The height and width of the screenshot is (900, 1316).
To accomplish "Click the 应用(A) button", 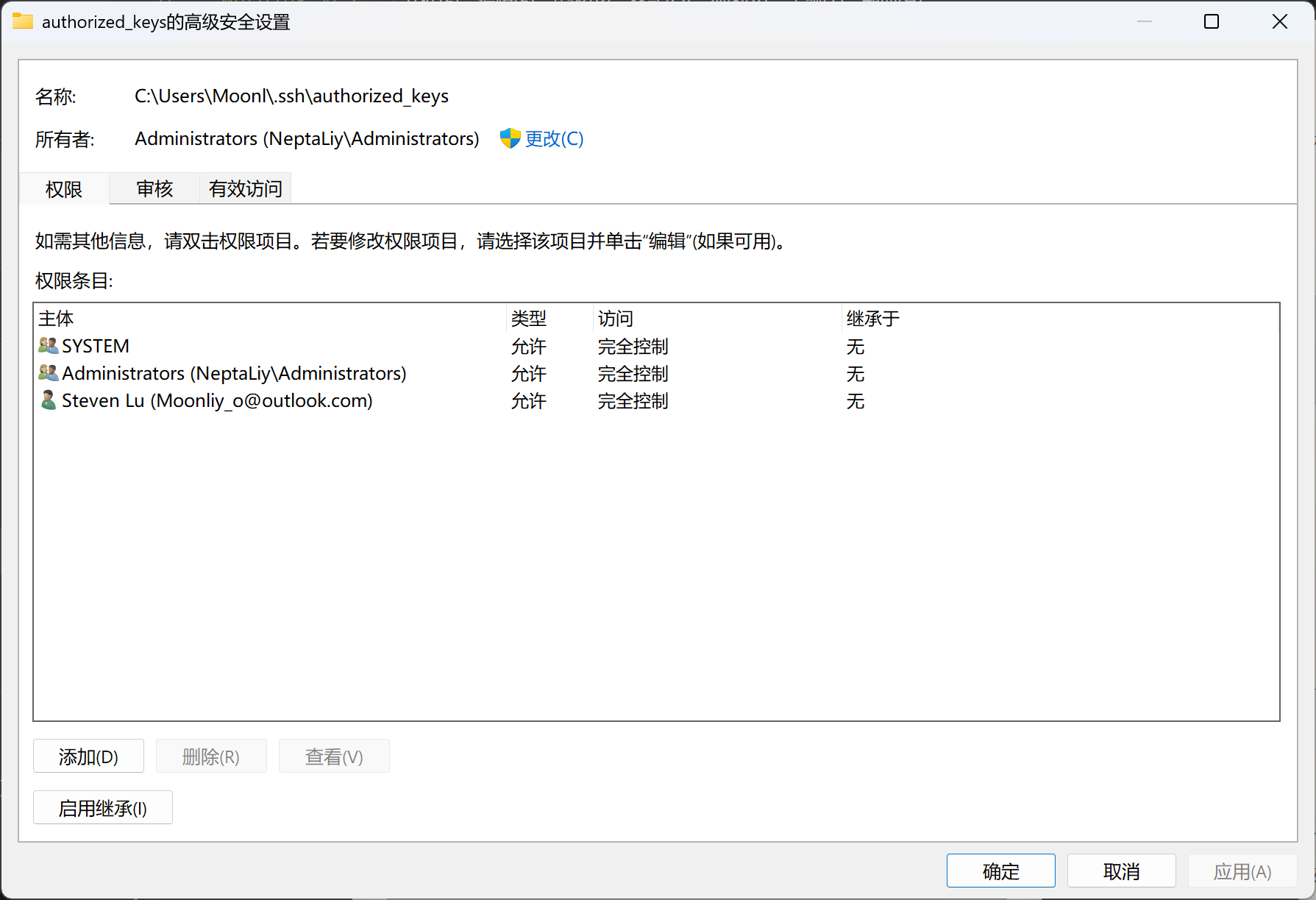I will pyautogui.click(x=1242, y=871).
